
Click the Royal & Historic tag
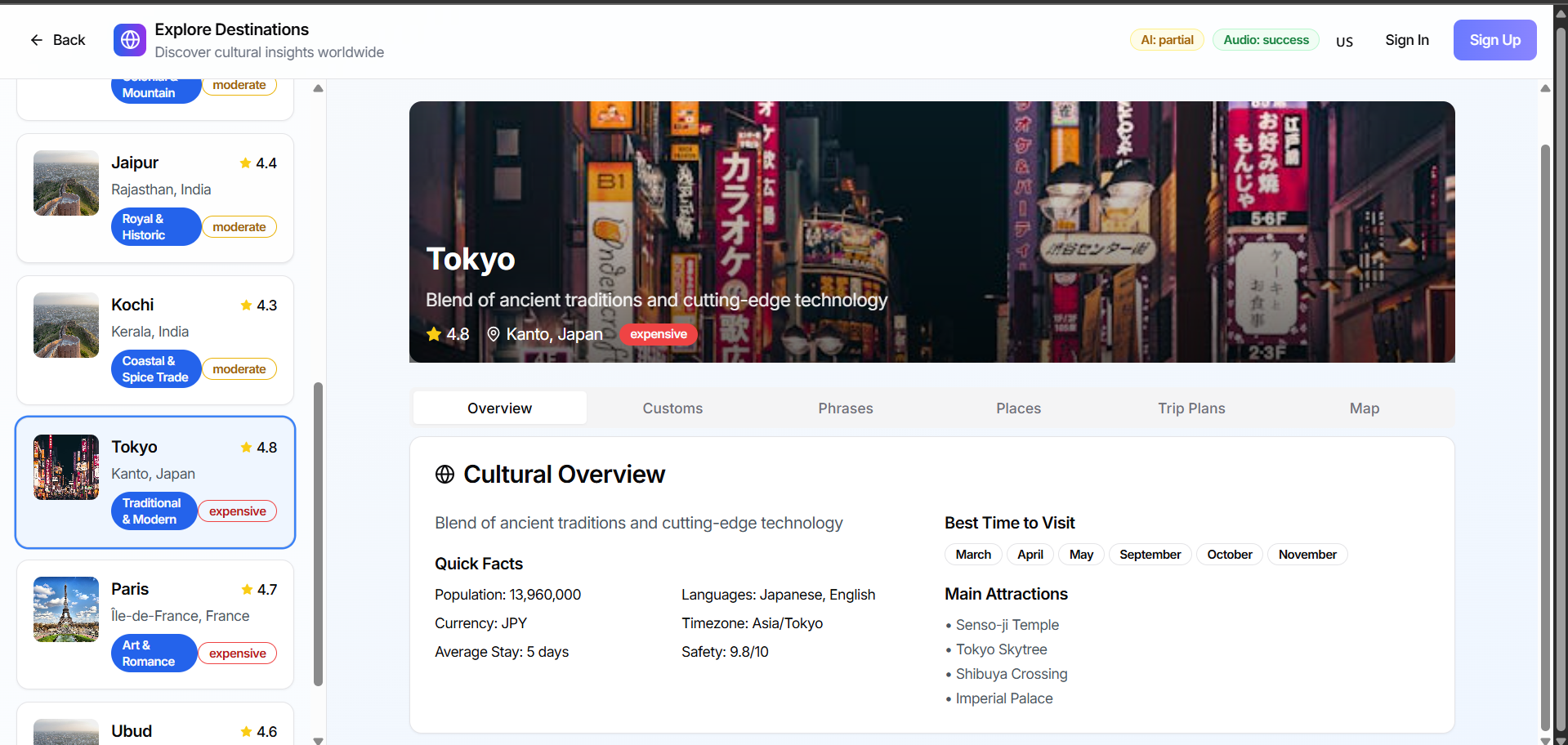click(x=156, y=227)
